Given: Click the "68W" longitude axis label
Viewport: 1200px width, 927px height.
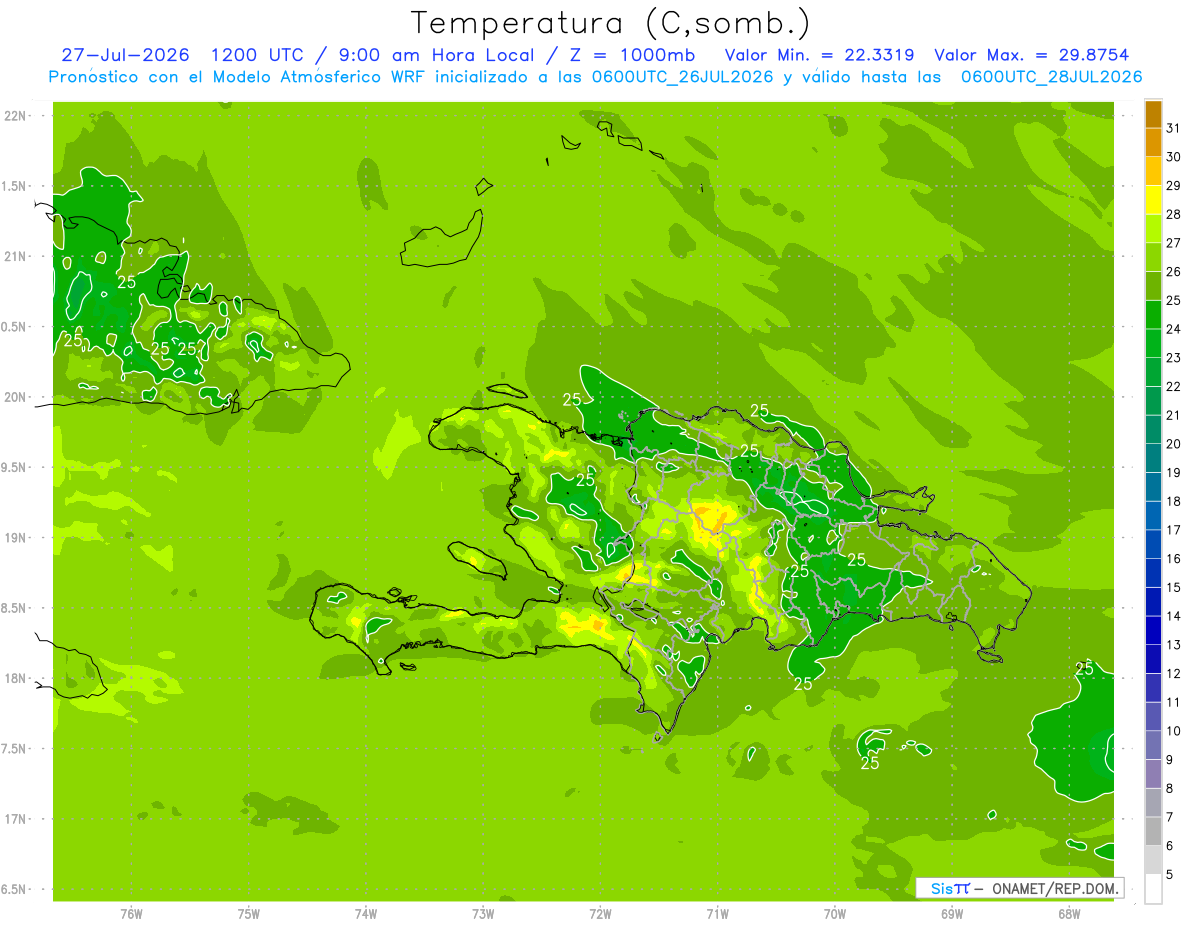Looking at the screenshot, I should tap(1069, 914).
